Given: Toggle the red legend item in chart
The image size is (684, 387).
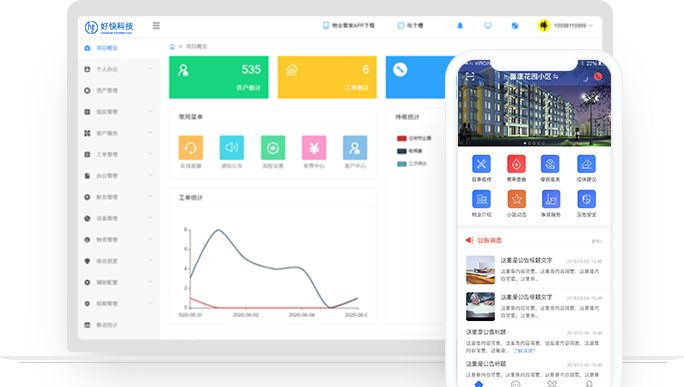Looking at the screenshot, I should point(414,138).
